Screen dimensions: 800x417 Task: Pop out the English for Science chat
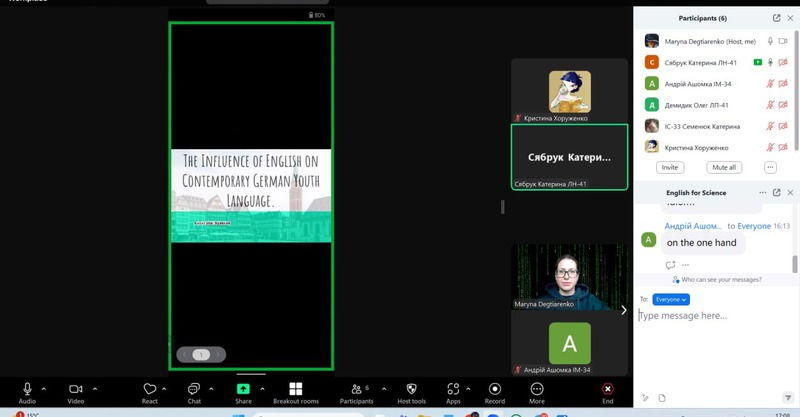pos(777,192)
